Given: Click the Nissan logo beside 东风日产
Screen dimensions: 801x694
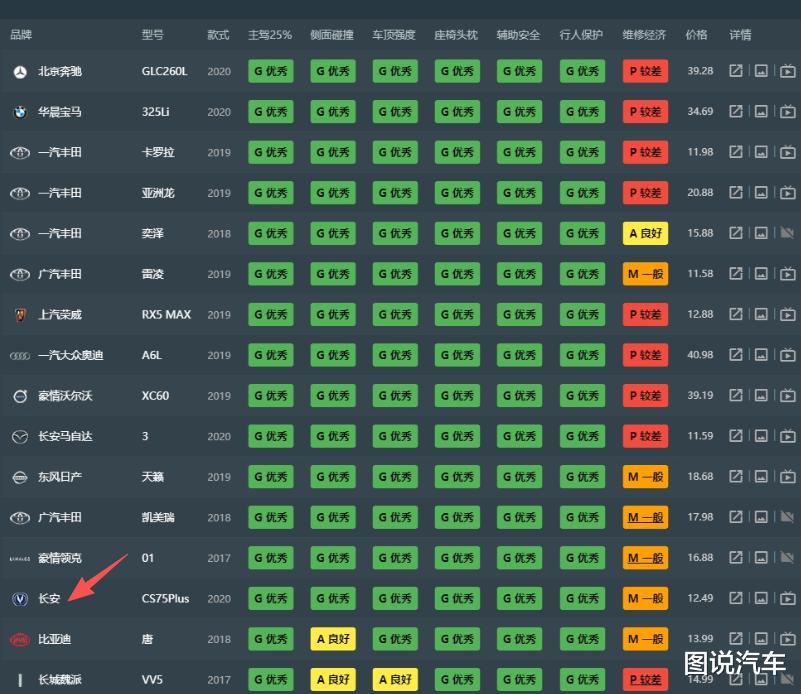Looking at the screenshot, I should point(20,477).
